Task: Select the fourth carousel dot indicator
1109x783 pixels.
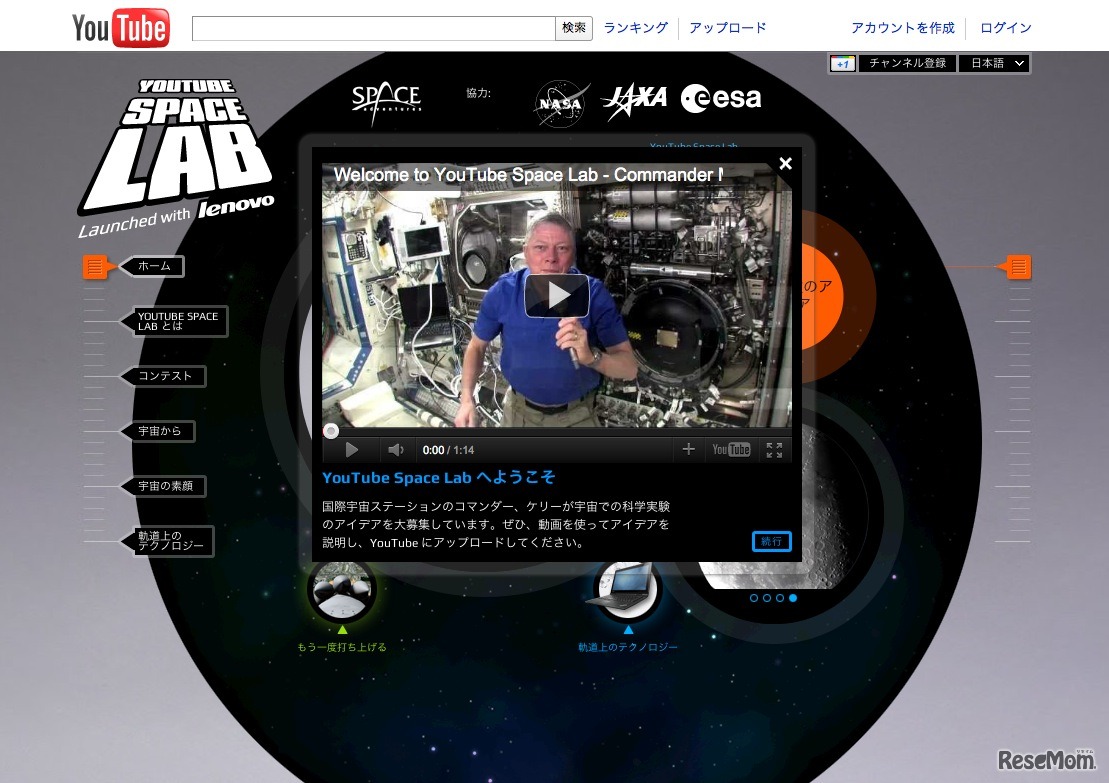Action: click(793, 598)
